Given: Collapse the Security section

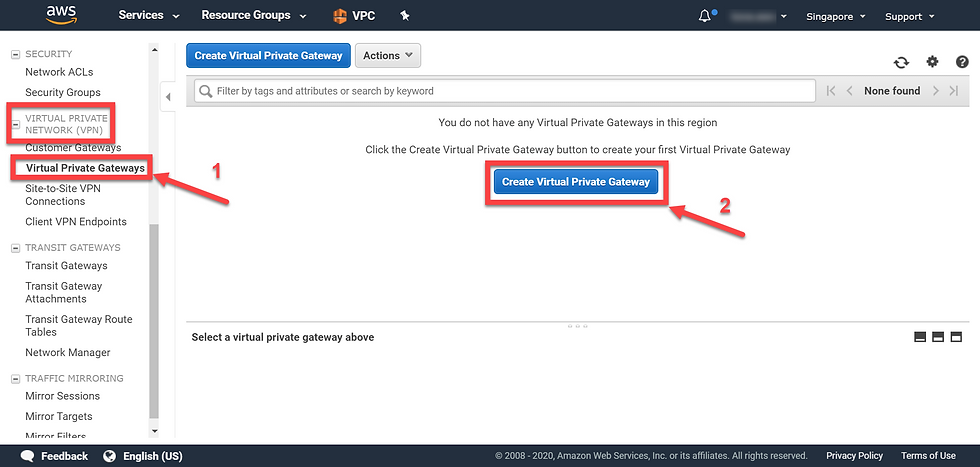Looking at the screenshot, I should point(16,54).
